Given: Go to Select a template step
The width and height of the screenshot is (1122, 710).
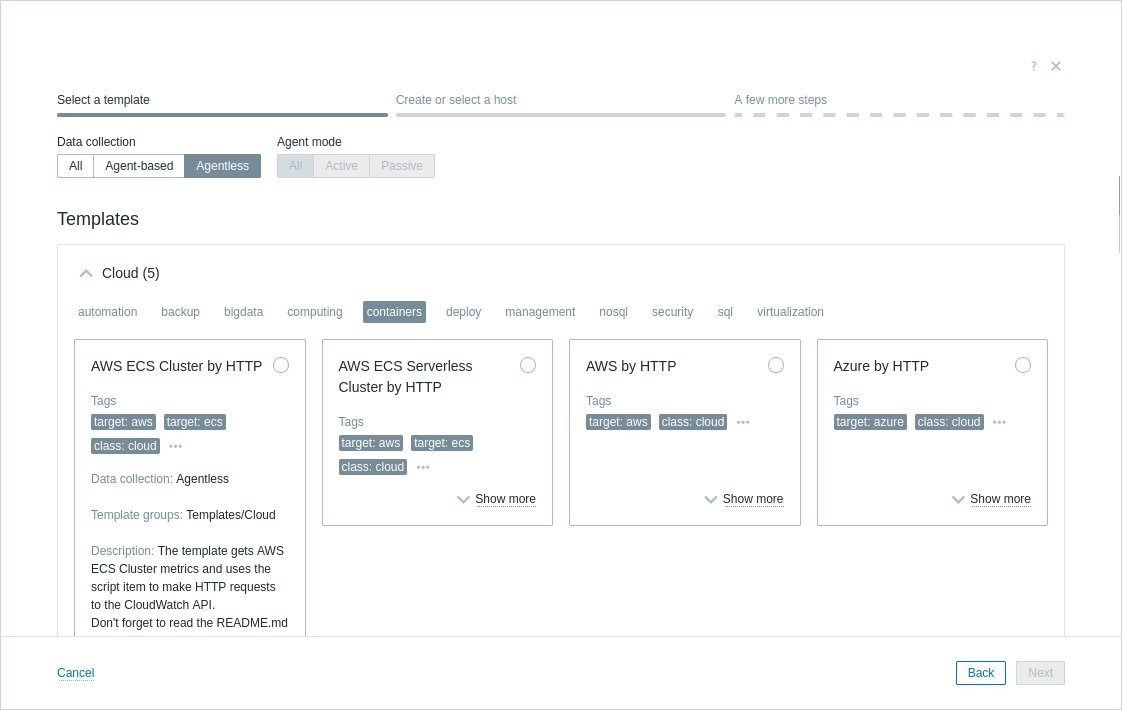Looking at the screenshot, I should pos(223,104).
